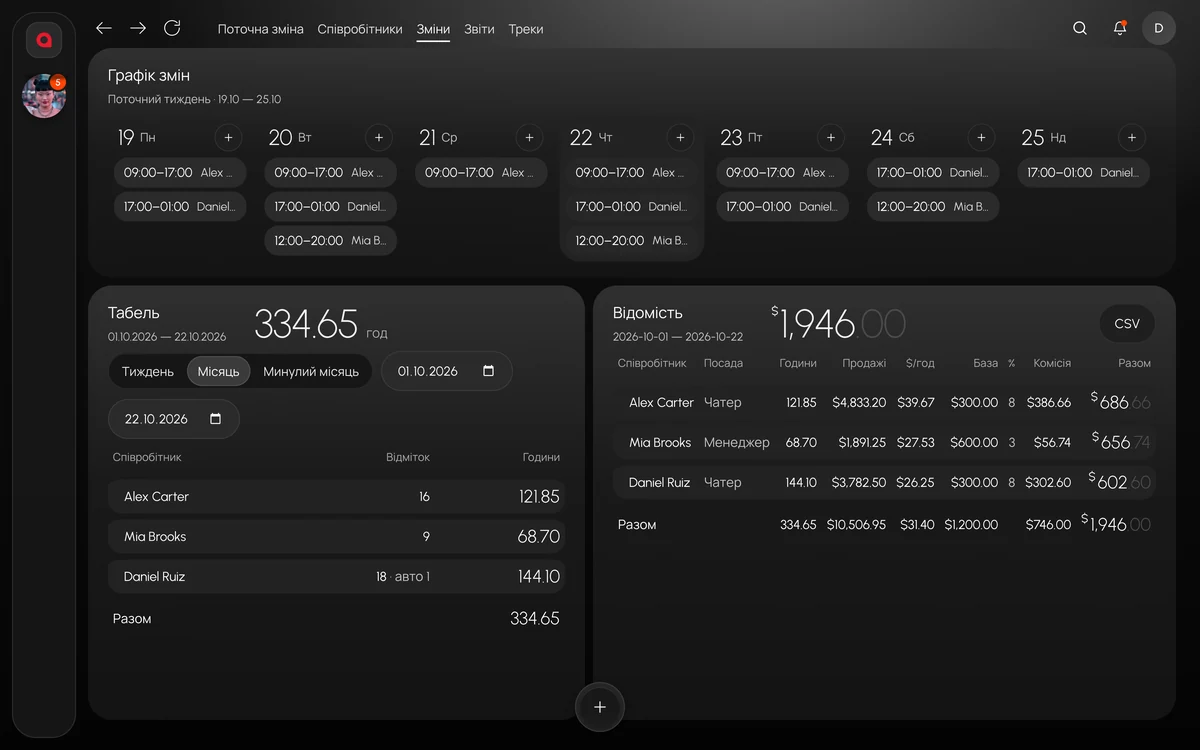This screenshot has height=750, width=1200.
Task: Switch timesheet to Тиждень range
Action: click(x=148, y=371)
